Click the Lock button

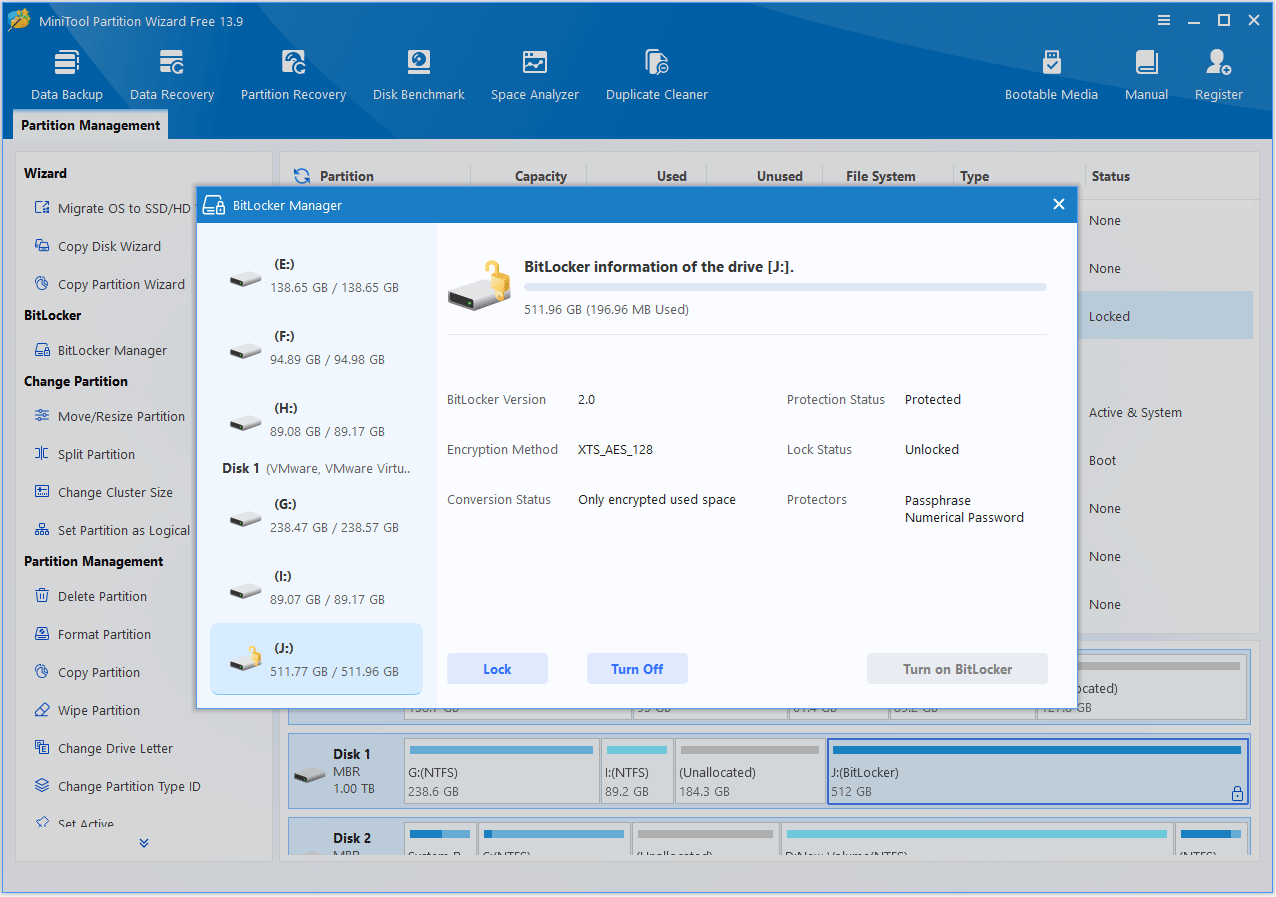tap(497, 669)
